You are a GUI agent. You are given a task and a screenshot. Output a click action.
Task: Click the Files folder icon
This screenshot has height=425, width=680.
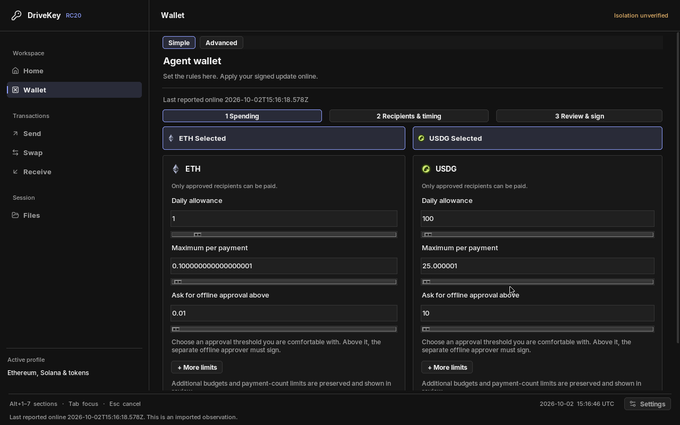(x=16, y=215)
